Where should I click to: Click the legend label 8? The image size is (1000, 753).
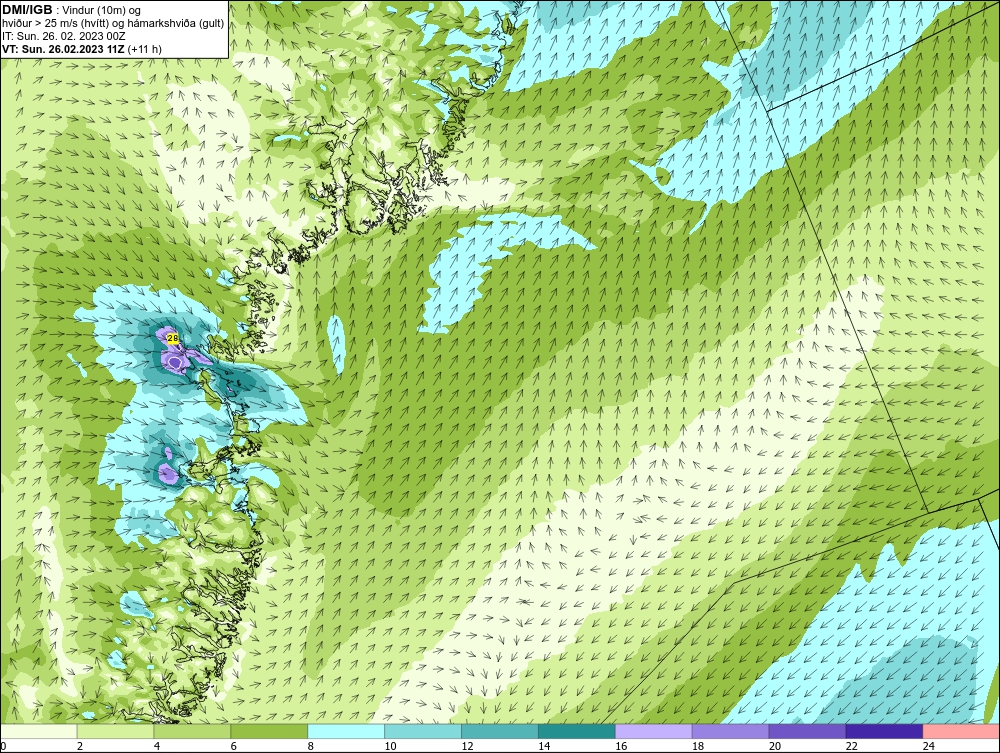coord(311,746)
